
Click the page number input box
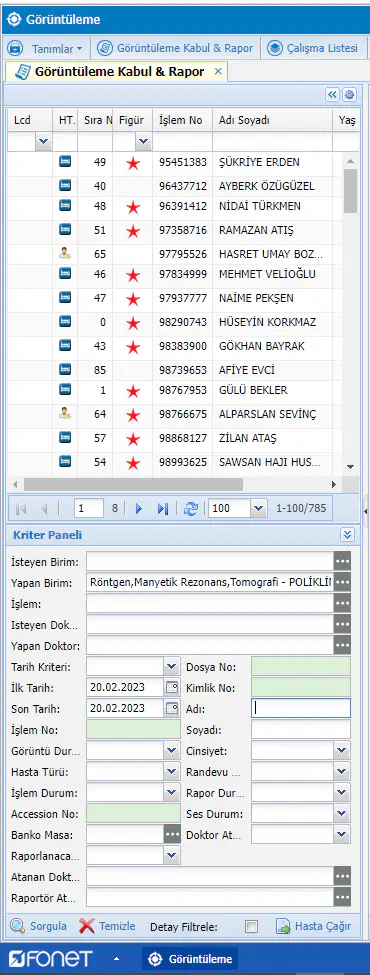point(88,509)
